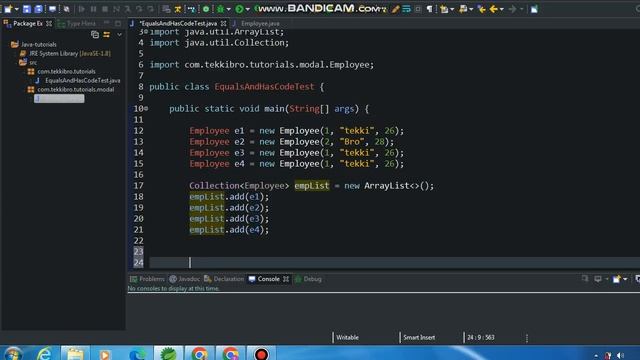The image size is (640, 360).
Task: Click the Writable status bar entry
Action: pos(347,338)
